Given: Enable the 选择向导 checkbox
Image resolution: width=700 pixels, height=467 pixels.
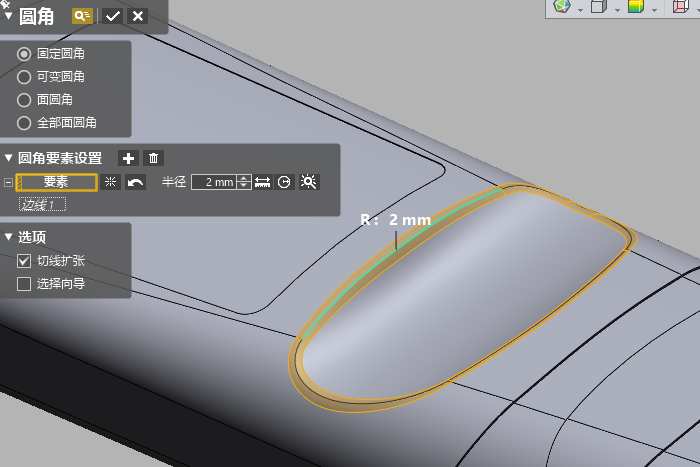Looking at the screenshot, I should 25,284.
